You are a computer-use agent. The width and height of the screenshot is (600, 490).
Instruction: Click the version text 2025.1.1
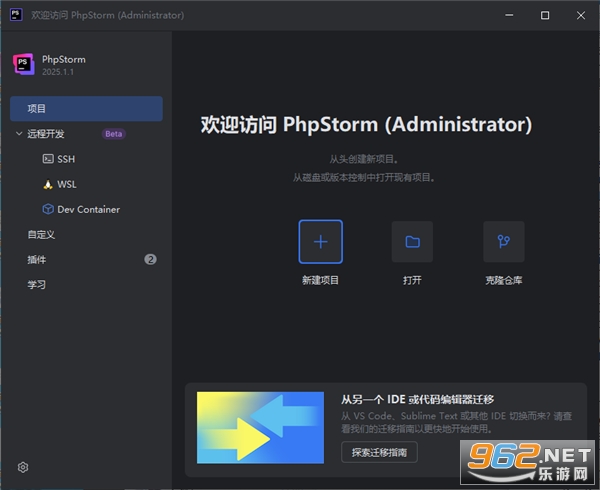pos(58,72)
